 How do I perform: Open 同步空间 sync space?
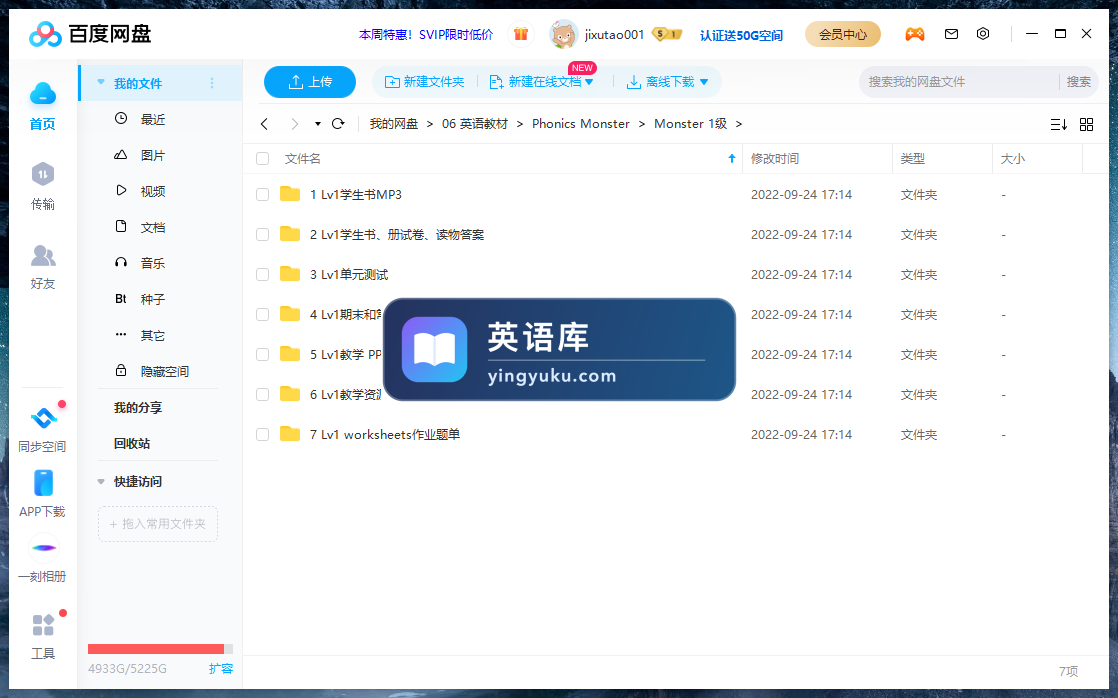(43, 428)
